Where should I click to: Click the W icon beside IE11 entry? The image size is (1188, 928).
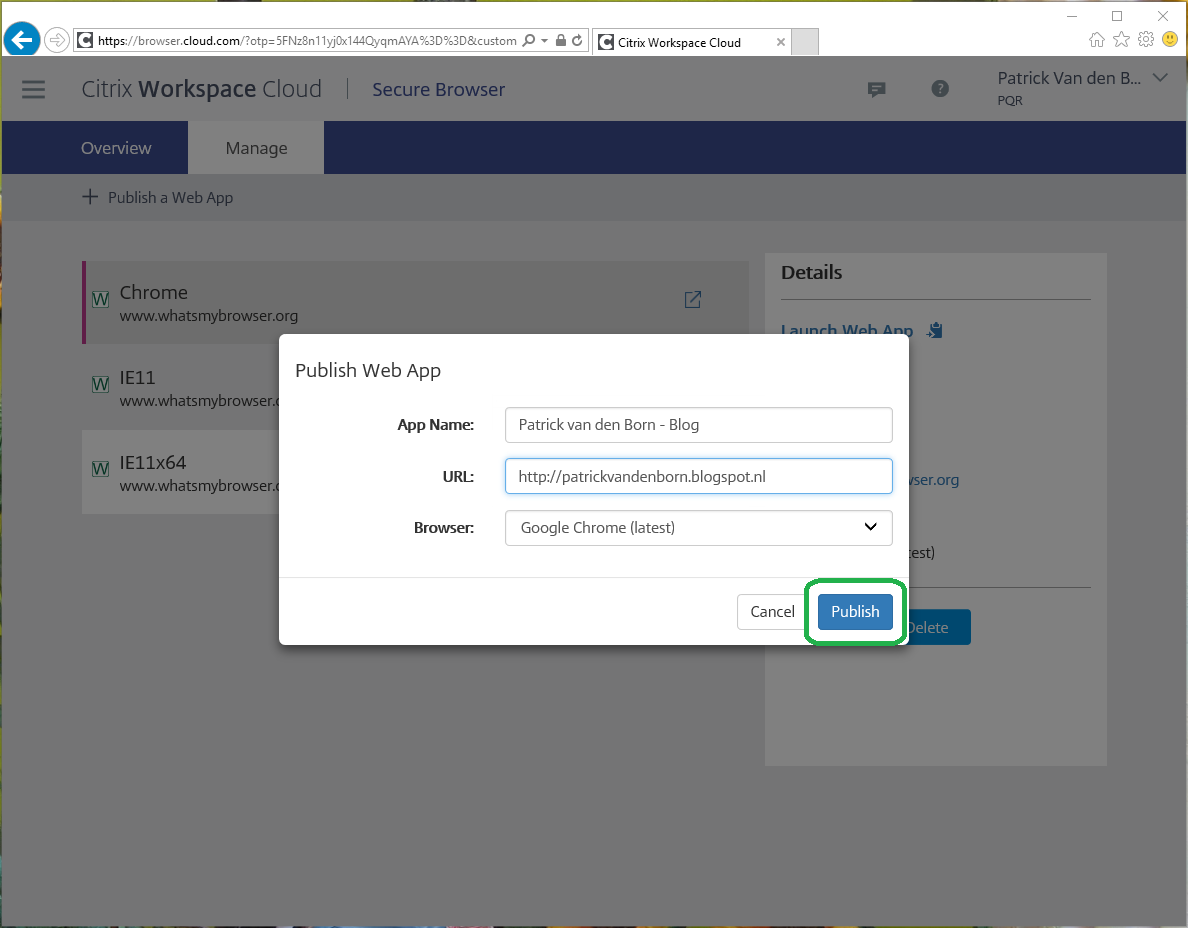pyautogui.click(x=100, y=384)
